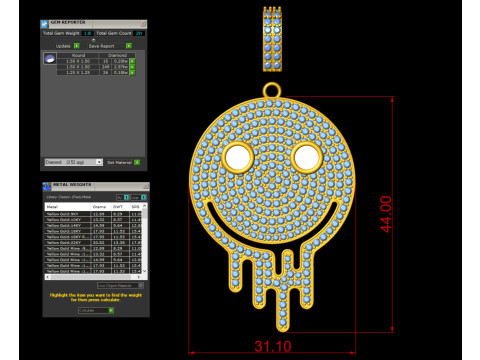Click the Total Gem Weight value field
Viewport: 480px width, 360px height.
coord(87,33)
